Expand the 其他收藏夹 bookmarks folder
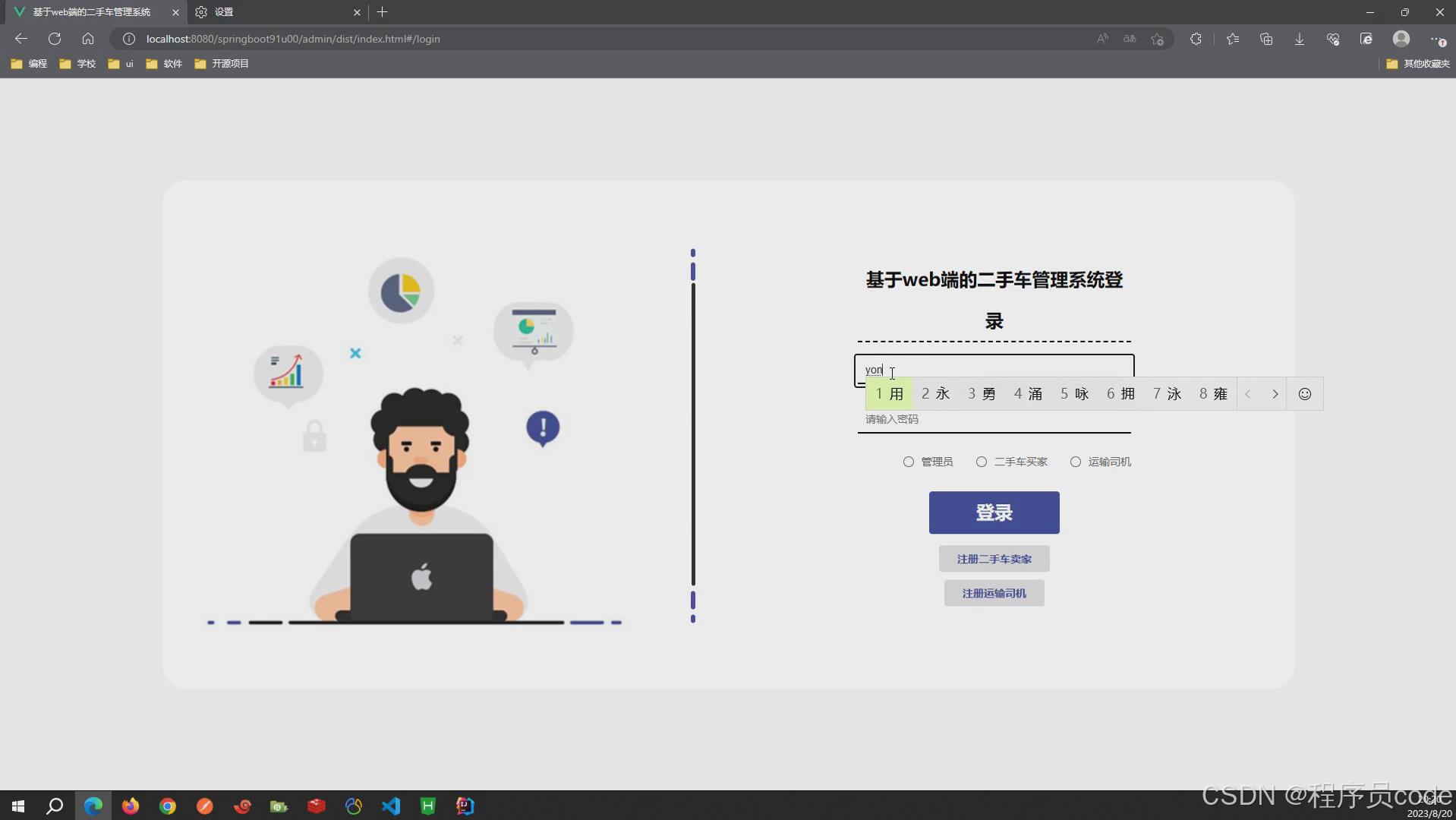 pyautogui.click(x=1417, y=64)
